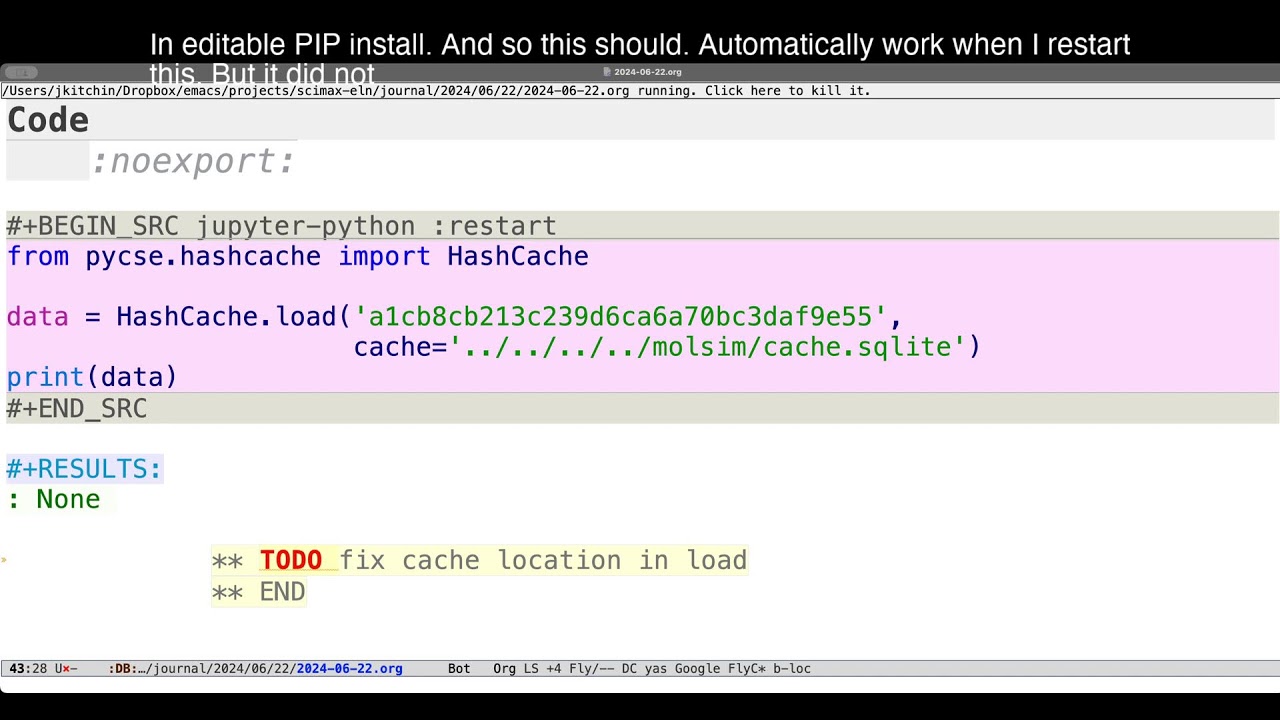
Task: Click the :restart header argument
Action: pos(494,226)
